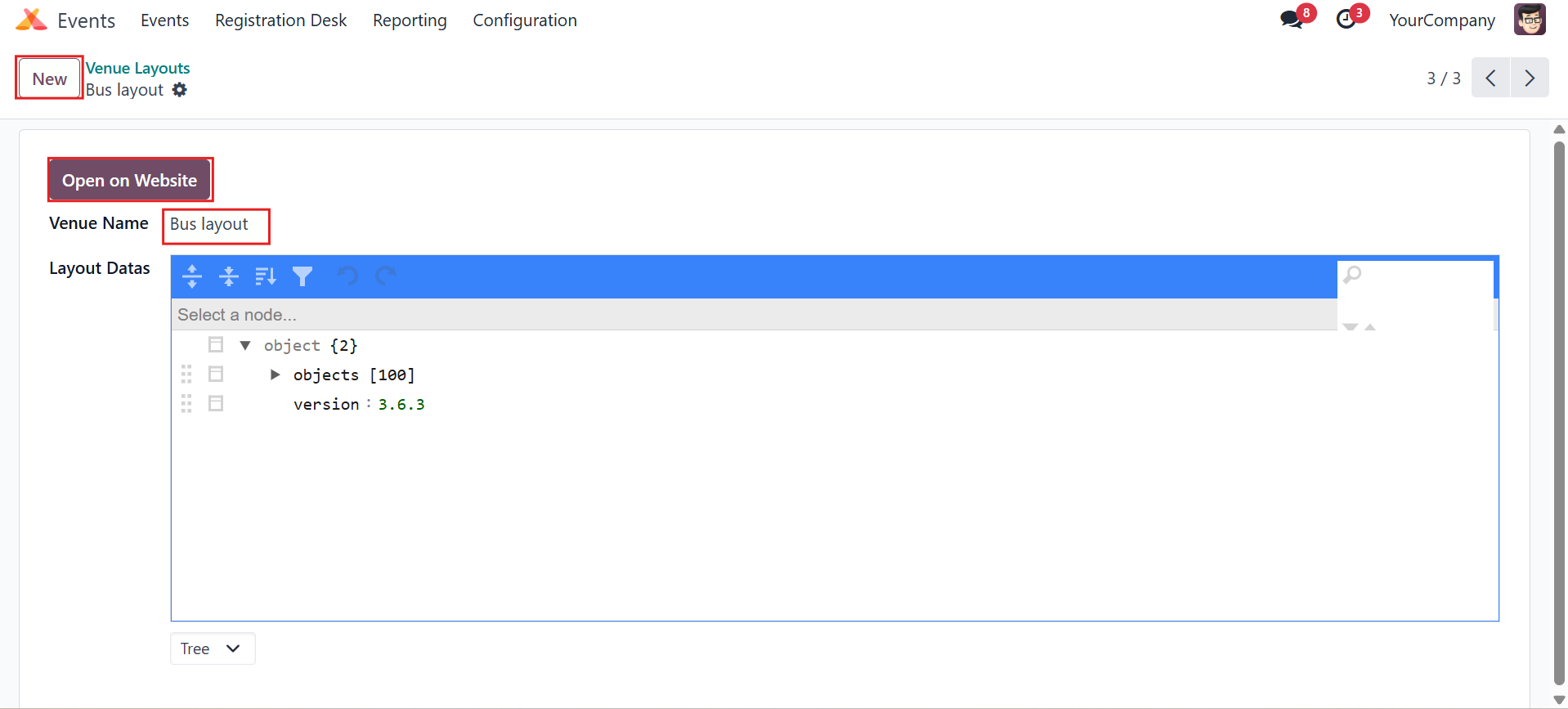Viewport: 1568px width, 709px height.
Task: Open the filter contents funnel tool
Action: click(302, 276)
